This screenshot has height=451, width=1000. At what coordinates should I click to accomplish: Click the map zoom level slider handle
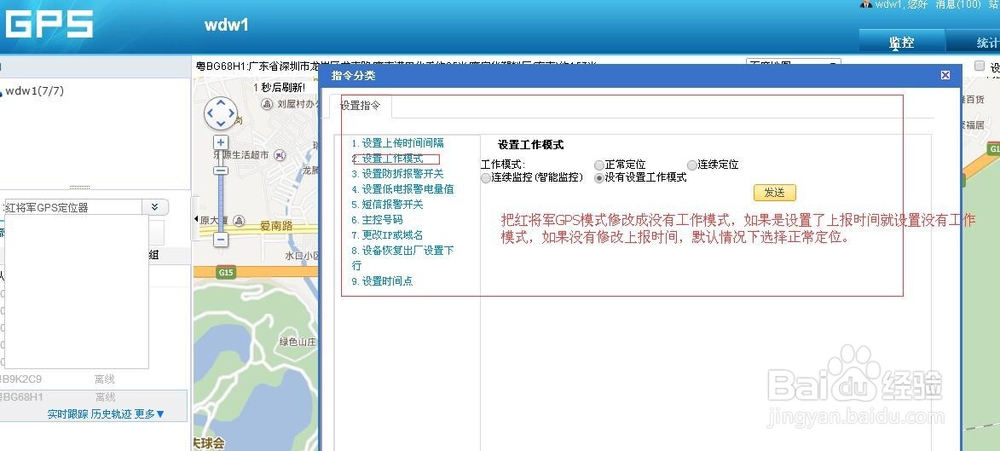[x=221, y=170]
